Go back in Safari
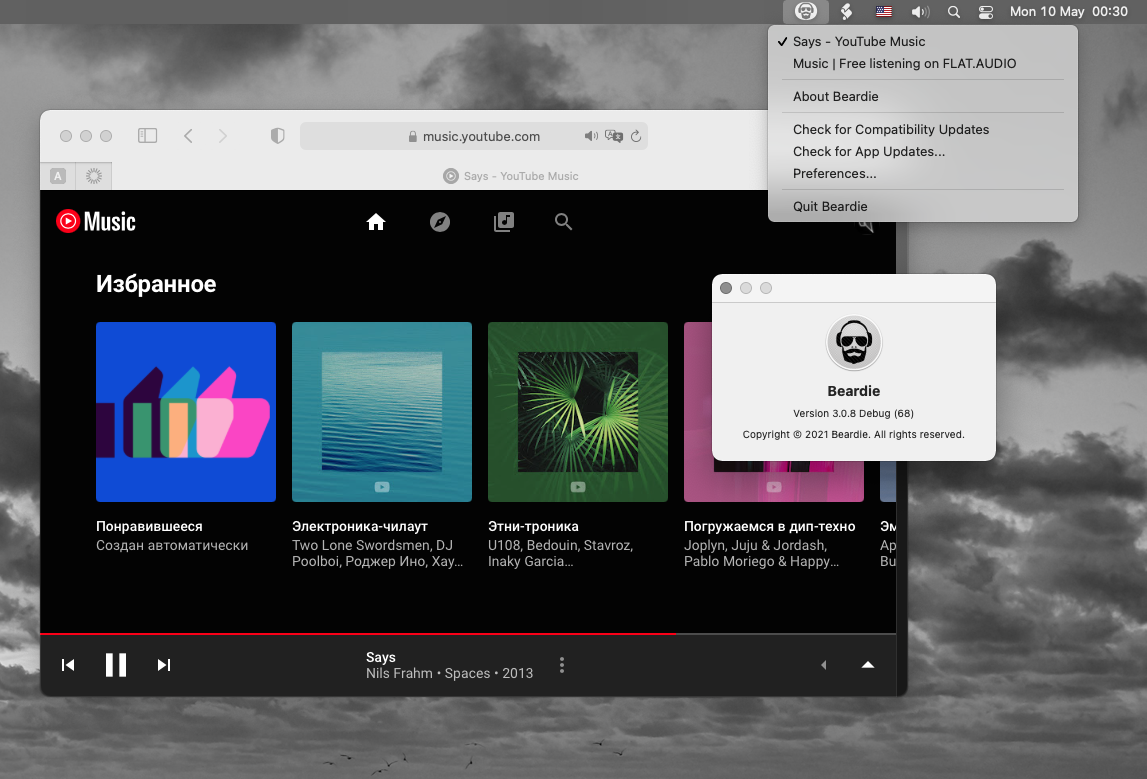The image size is (1147, 779). click(188, 136)
